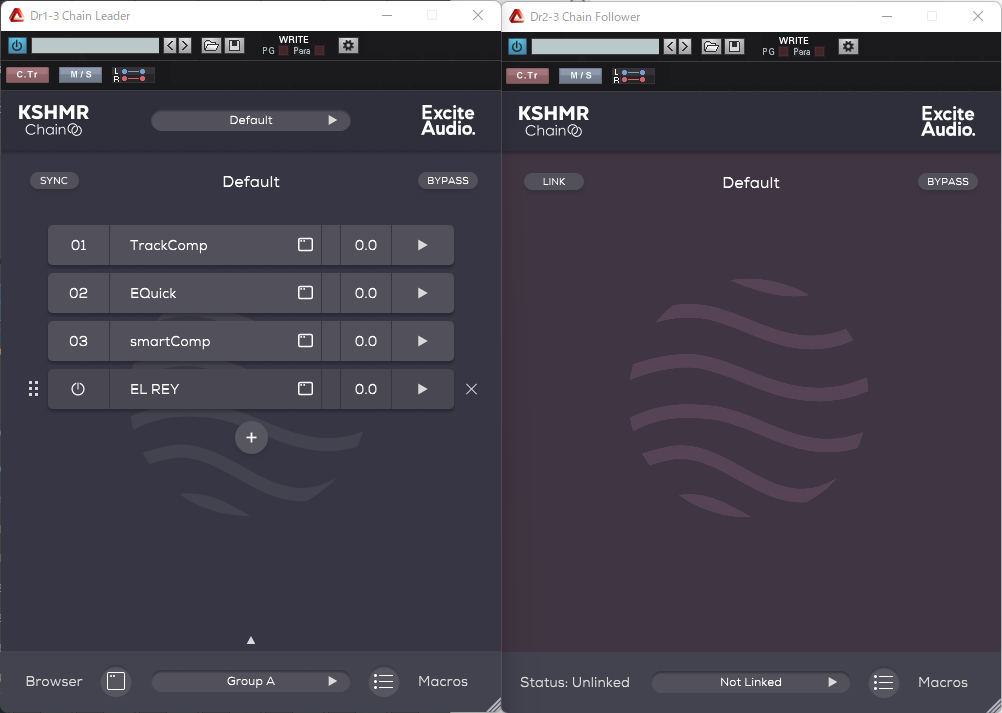Toggle C.Tr button in Chain Leader
1002x713 pixels.
pos(27,75)
